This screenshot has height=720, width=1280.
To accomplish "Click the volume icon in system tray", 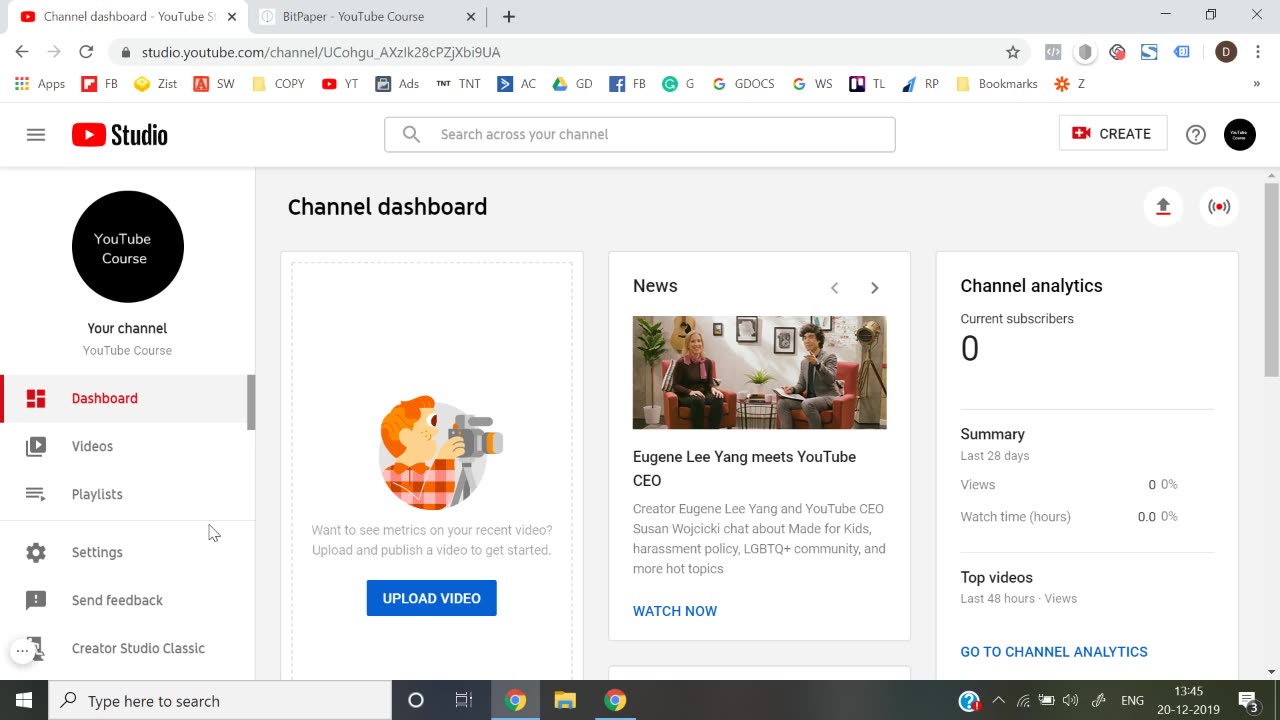I will pos(1071,701).
